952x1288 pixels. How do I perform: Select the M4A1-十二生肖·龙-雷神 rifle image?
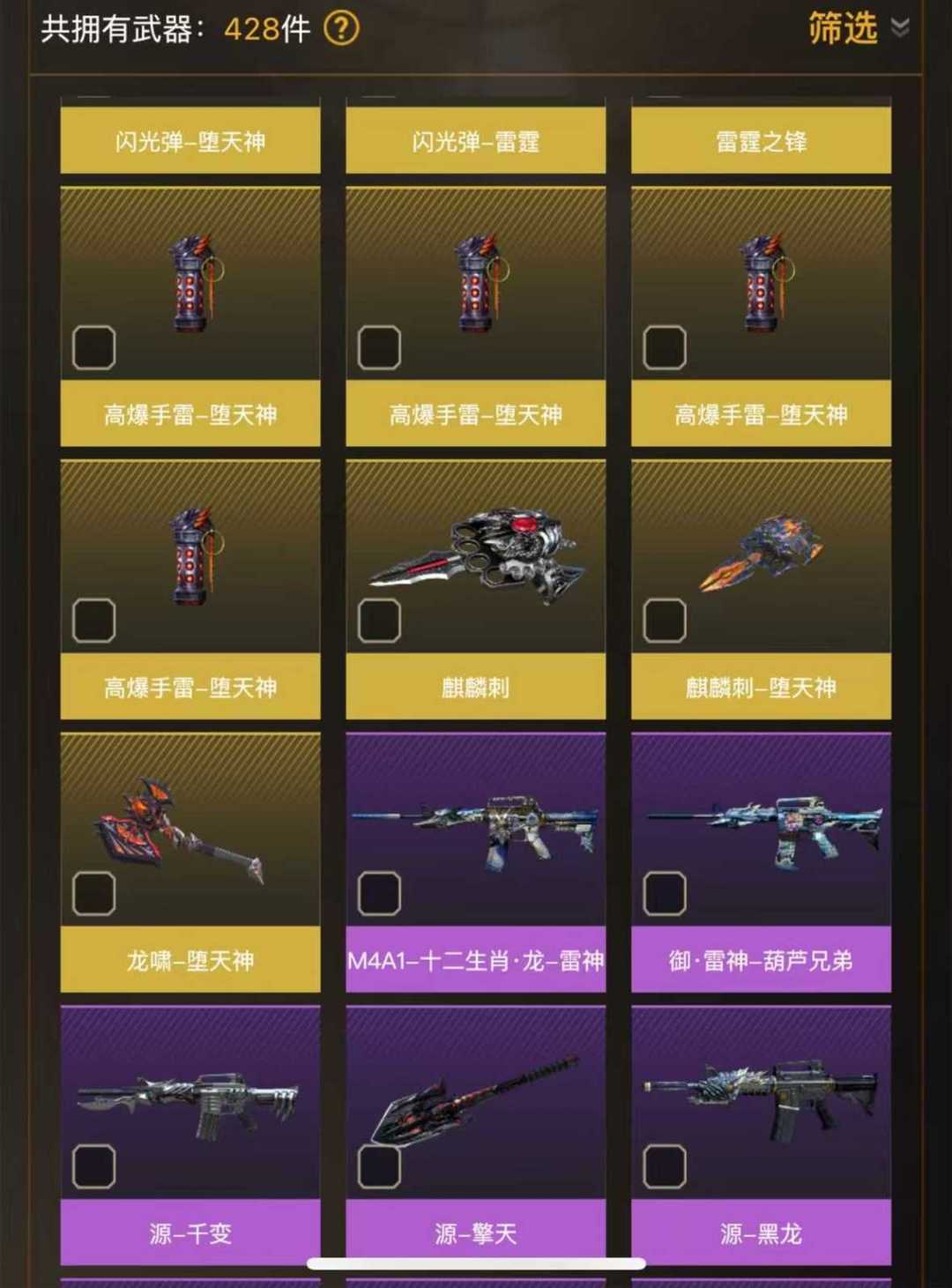tap(476, 830)
